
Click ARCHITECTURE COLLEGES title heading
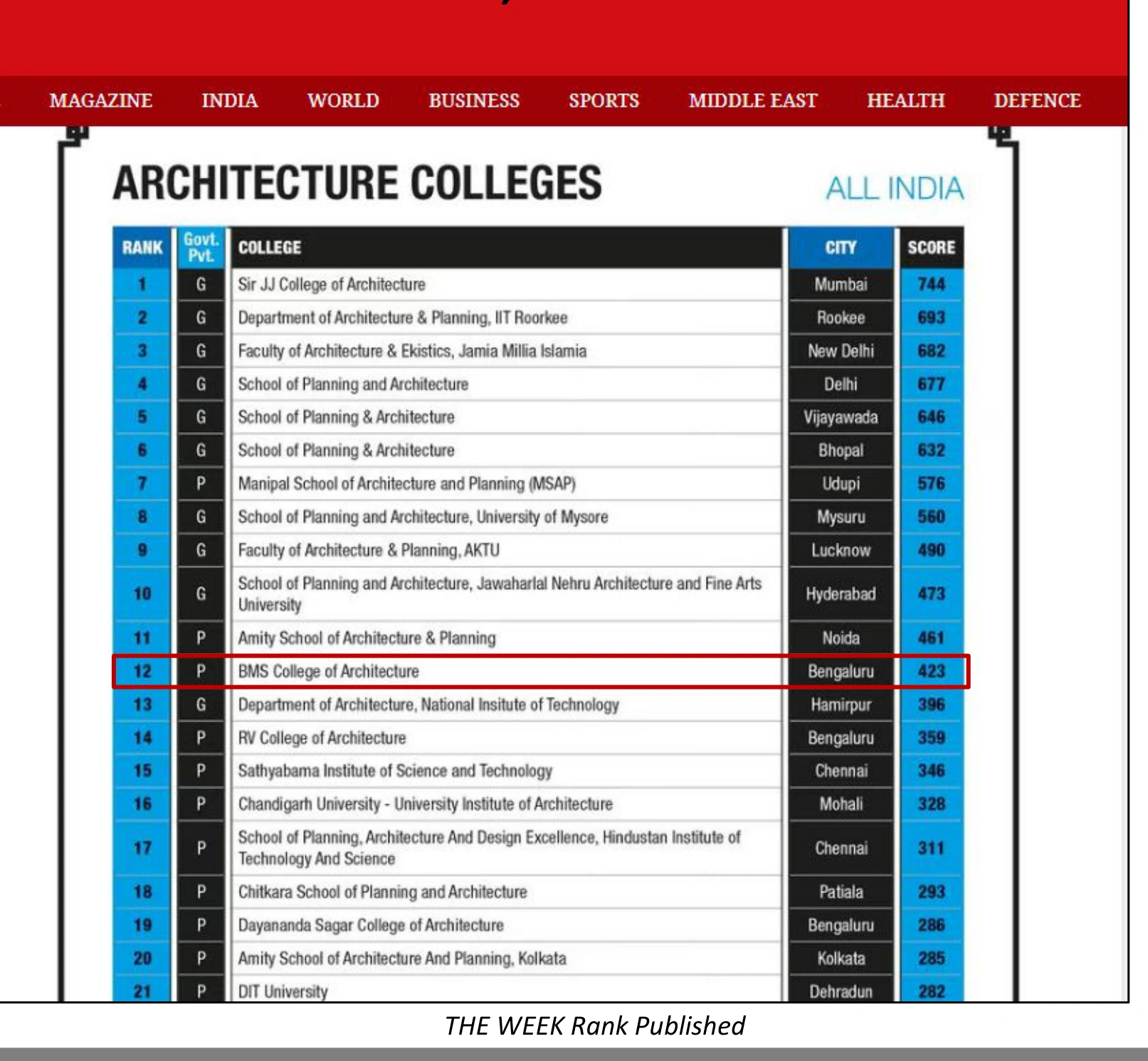pyautogui.click(x=357, y=182)
